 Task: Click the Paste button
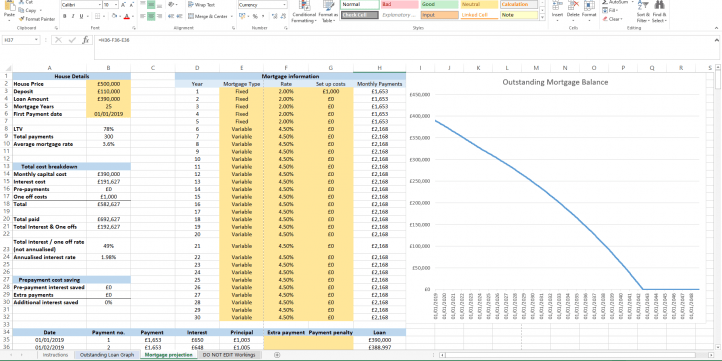[9, 11]
